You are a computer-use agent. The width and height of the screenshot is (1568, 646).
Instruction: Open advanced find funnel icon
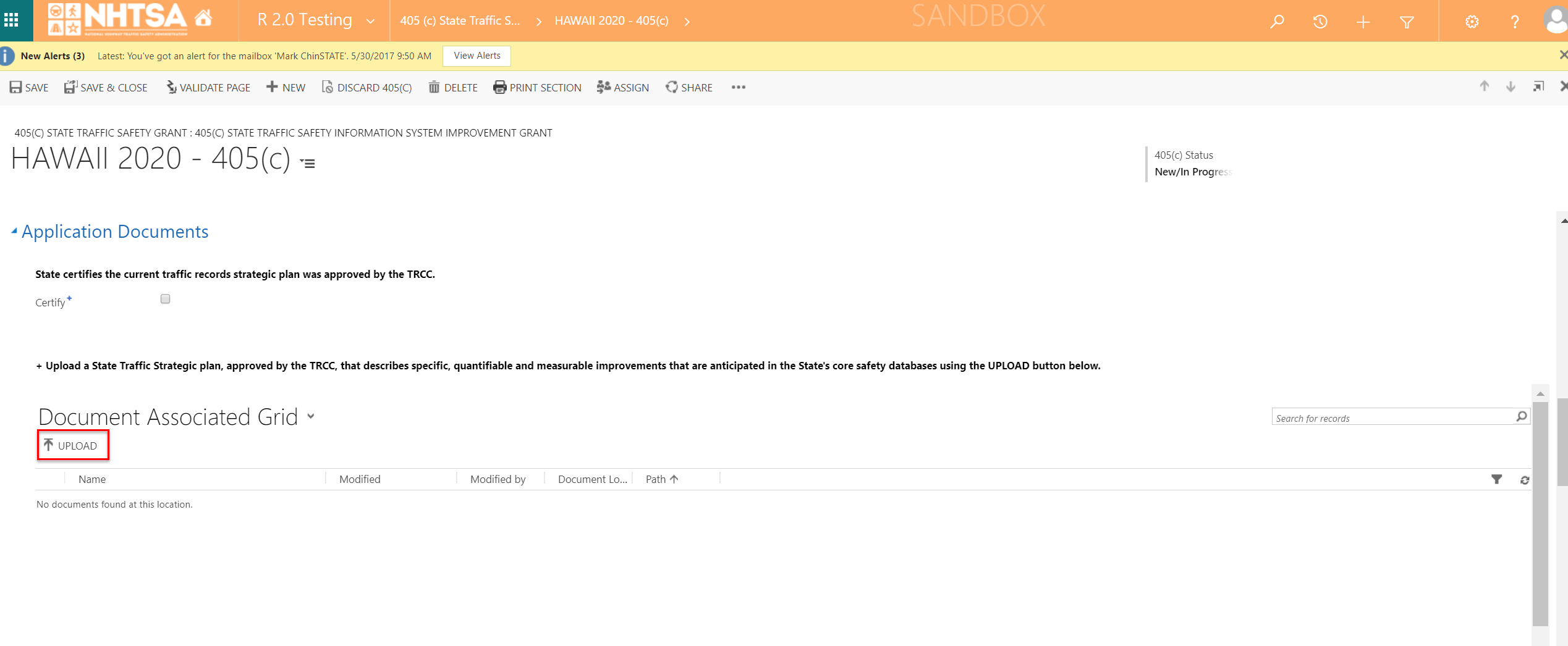pyautogui.click(x=1407, y=22)
